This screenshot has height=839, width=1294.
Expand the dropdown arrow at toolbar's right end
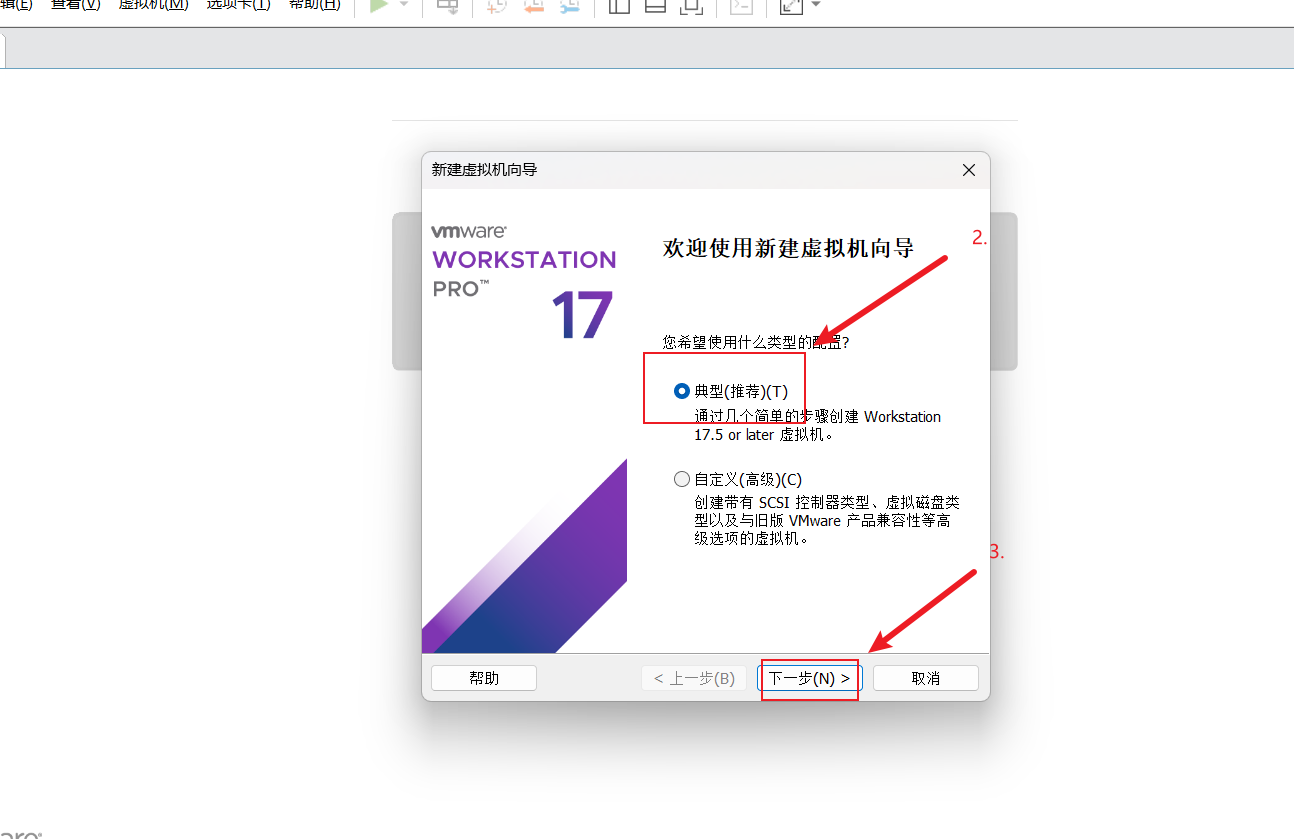816,5
